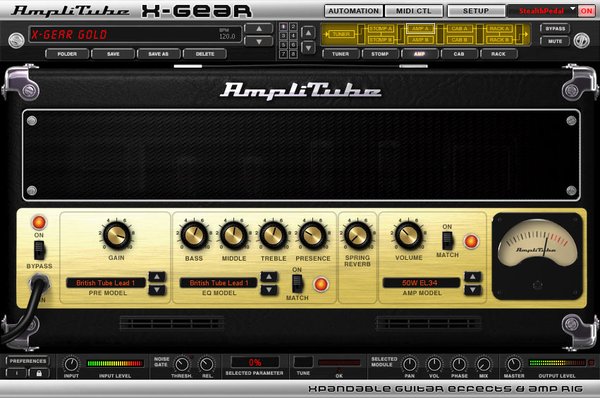
Task: Select CAB A block in the signal chain
Action: [x=460, y=29]
